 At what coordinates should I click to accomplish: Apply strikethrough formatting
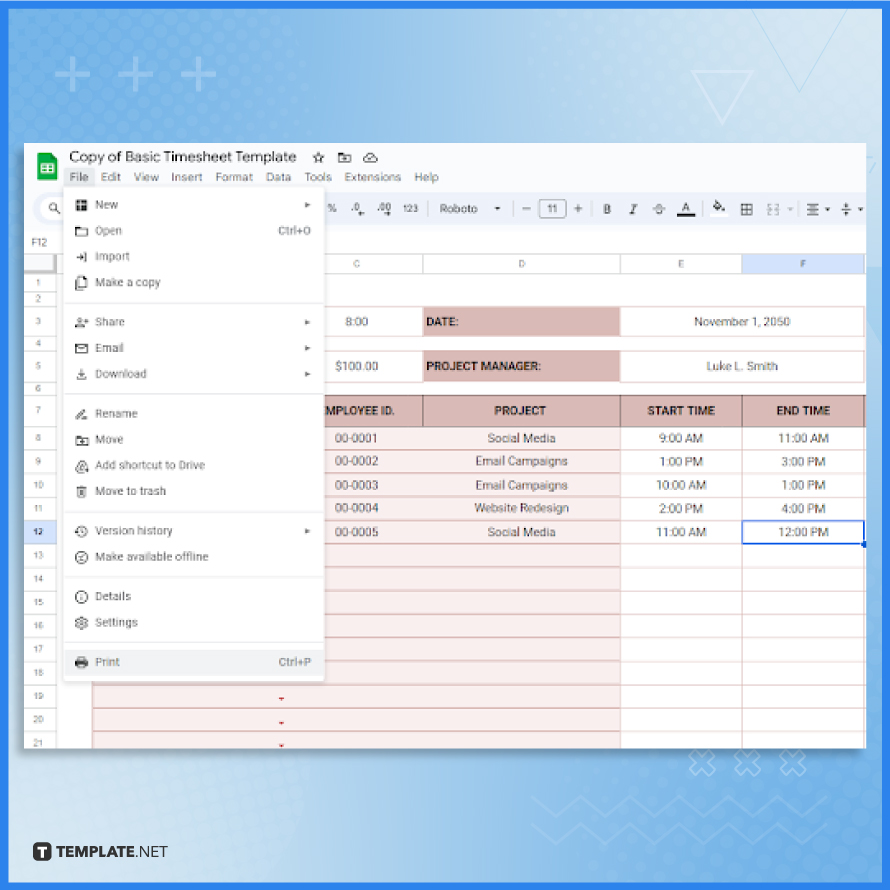click(x=658, y=209)
